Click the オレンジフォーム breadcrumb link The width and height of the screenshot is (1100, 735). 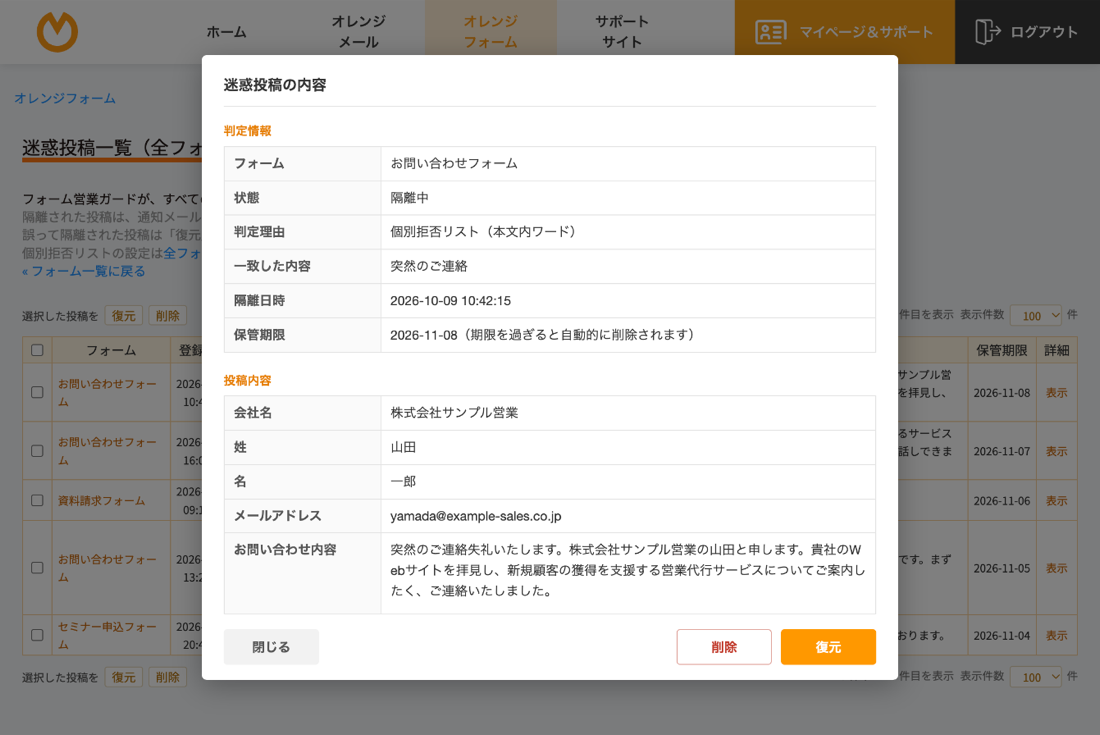tap(65, 98)
